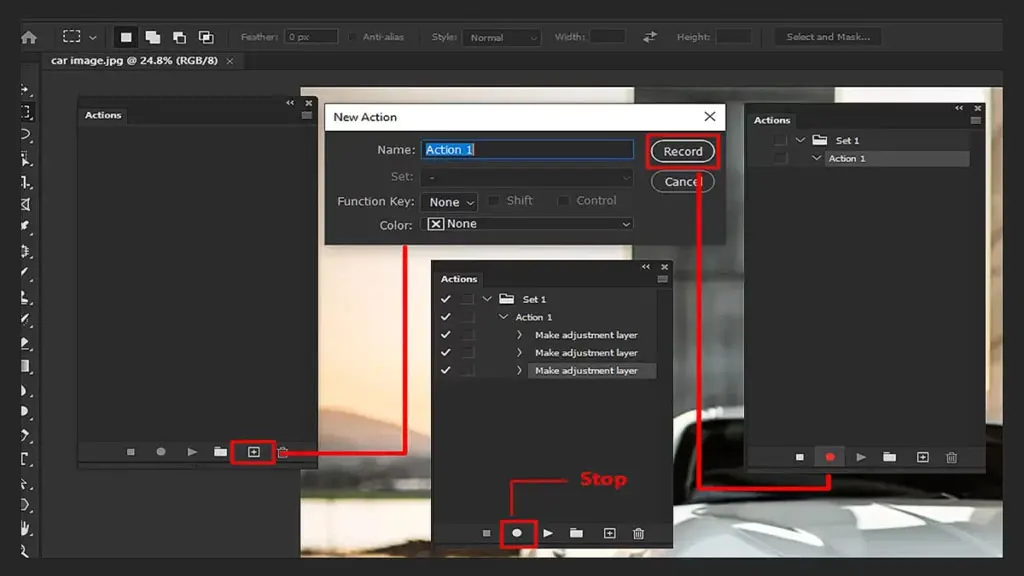
Task: Click the Select and Mask button
Action: point(828,37)
